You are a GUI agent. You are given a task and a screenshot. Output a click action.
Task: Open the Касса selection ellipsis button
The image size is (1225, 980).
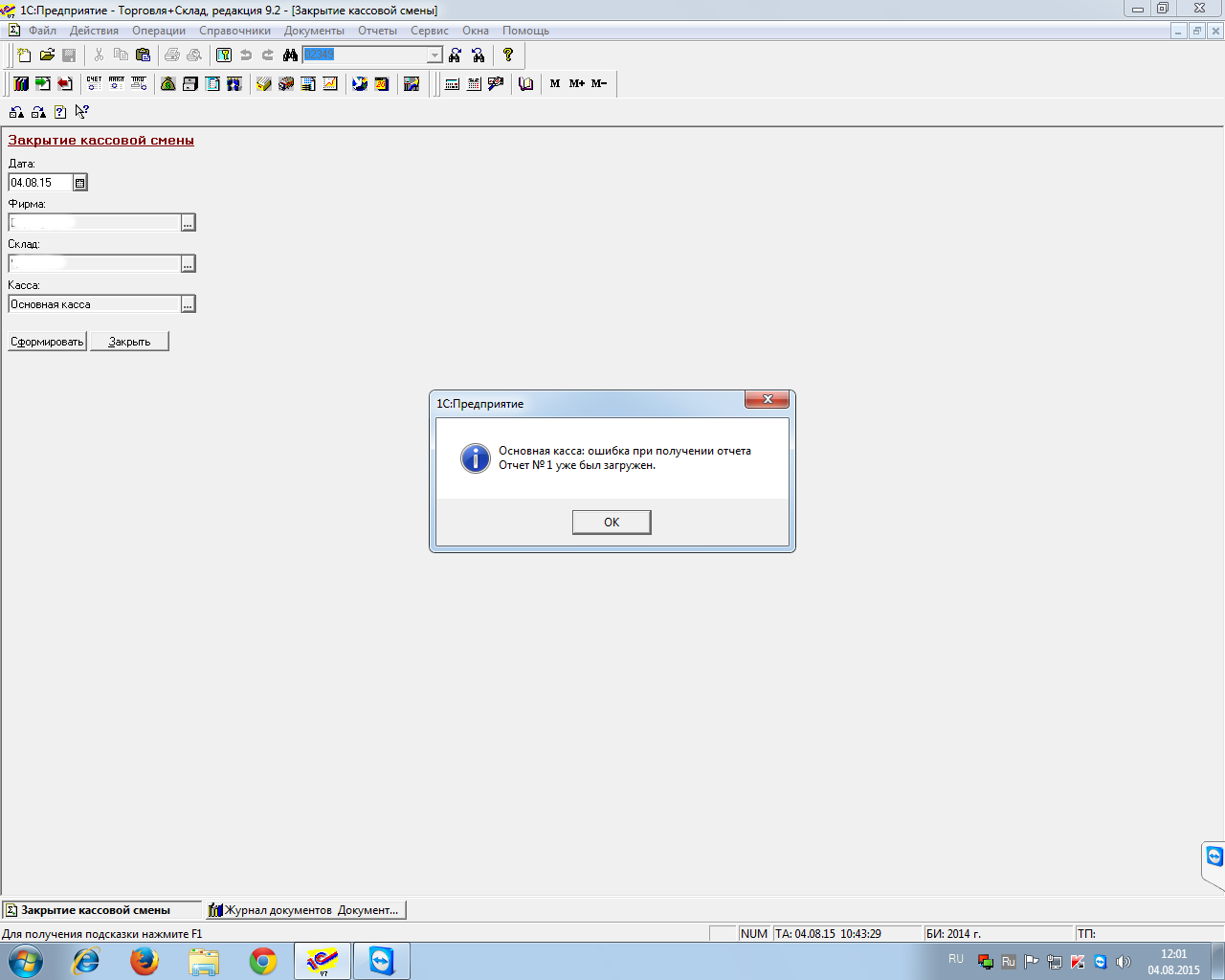[189, 304]
